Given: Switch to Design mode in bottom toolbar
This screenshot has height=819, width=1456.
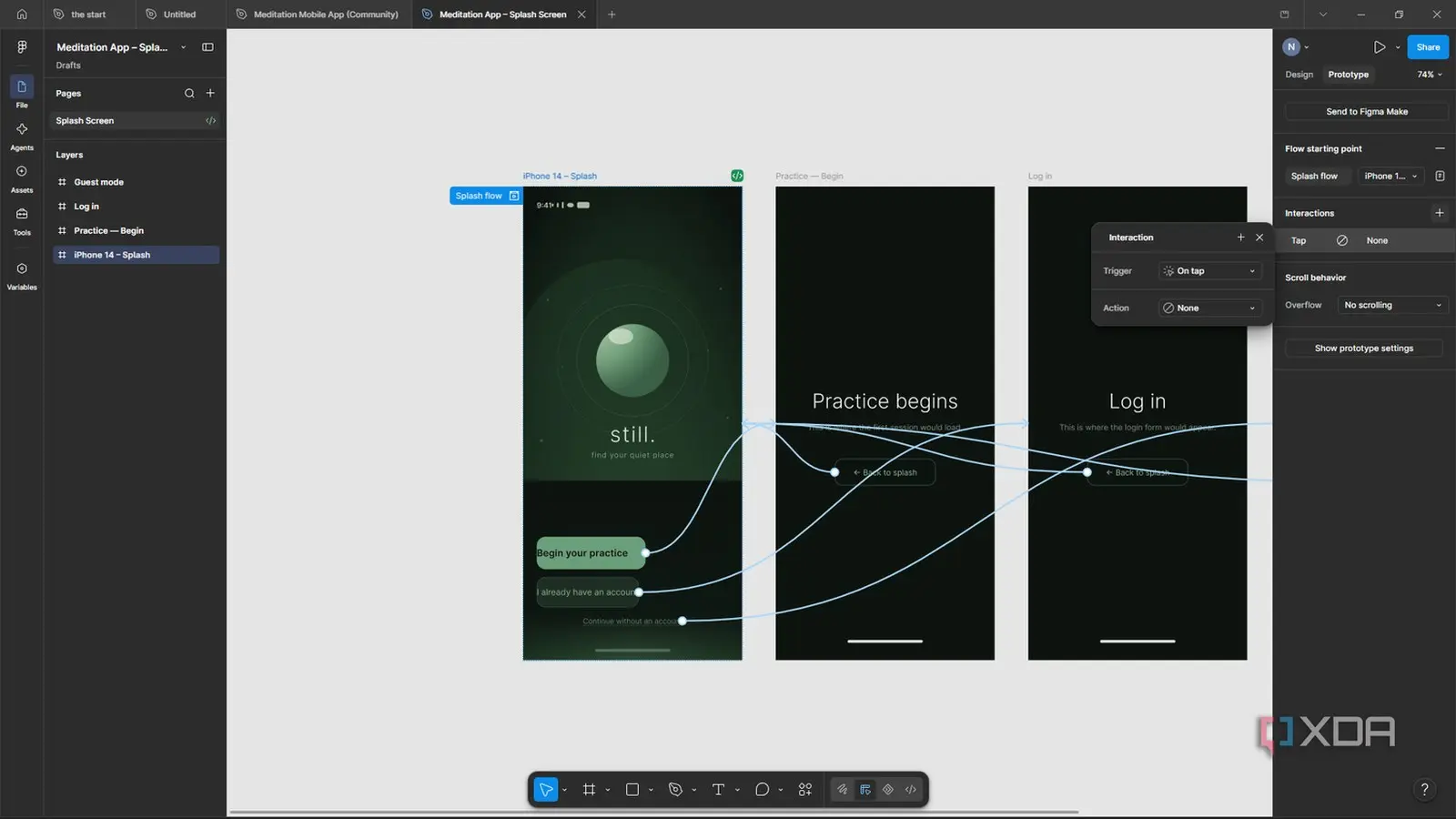Looking at the screenshot, I should point(865,789).
